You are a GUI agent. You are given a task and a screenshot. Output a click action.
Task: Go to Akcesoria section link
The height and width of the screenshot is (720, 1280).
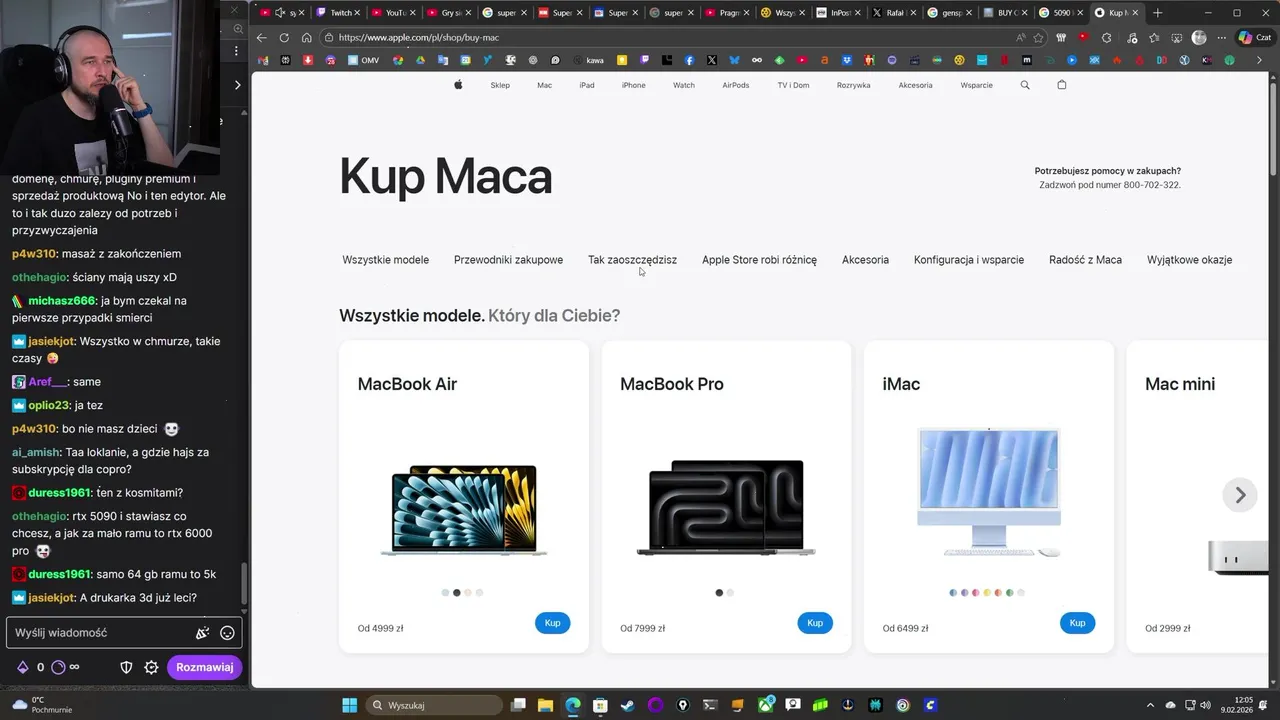pyautogui.click(x=865, y=260)
